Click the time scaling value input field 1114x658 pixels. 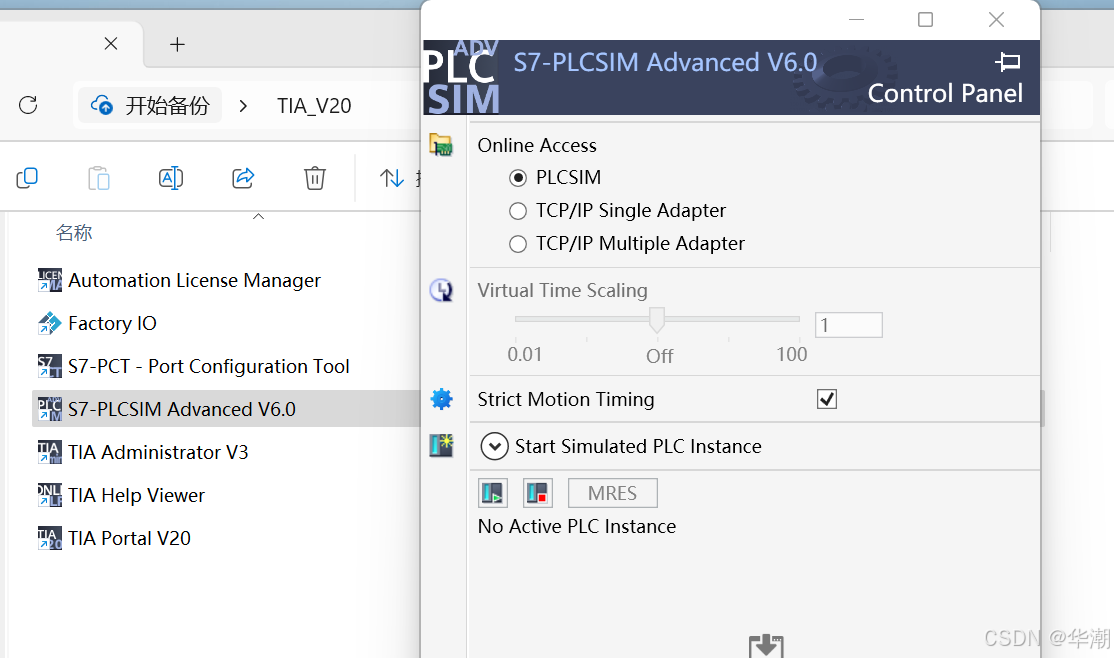(x=848, y=324)
